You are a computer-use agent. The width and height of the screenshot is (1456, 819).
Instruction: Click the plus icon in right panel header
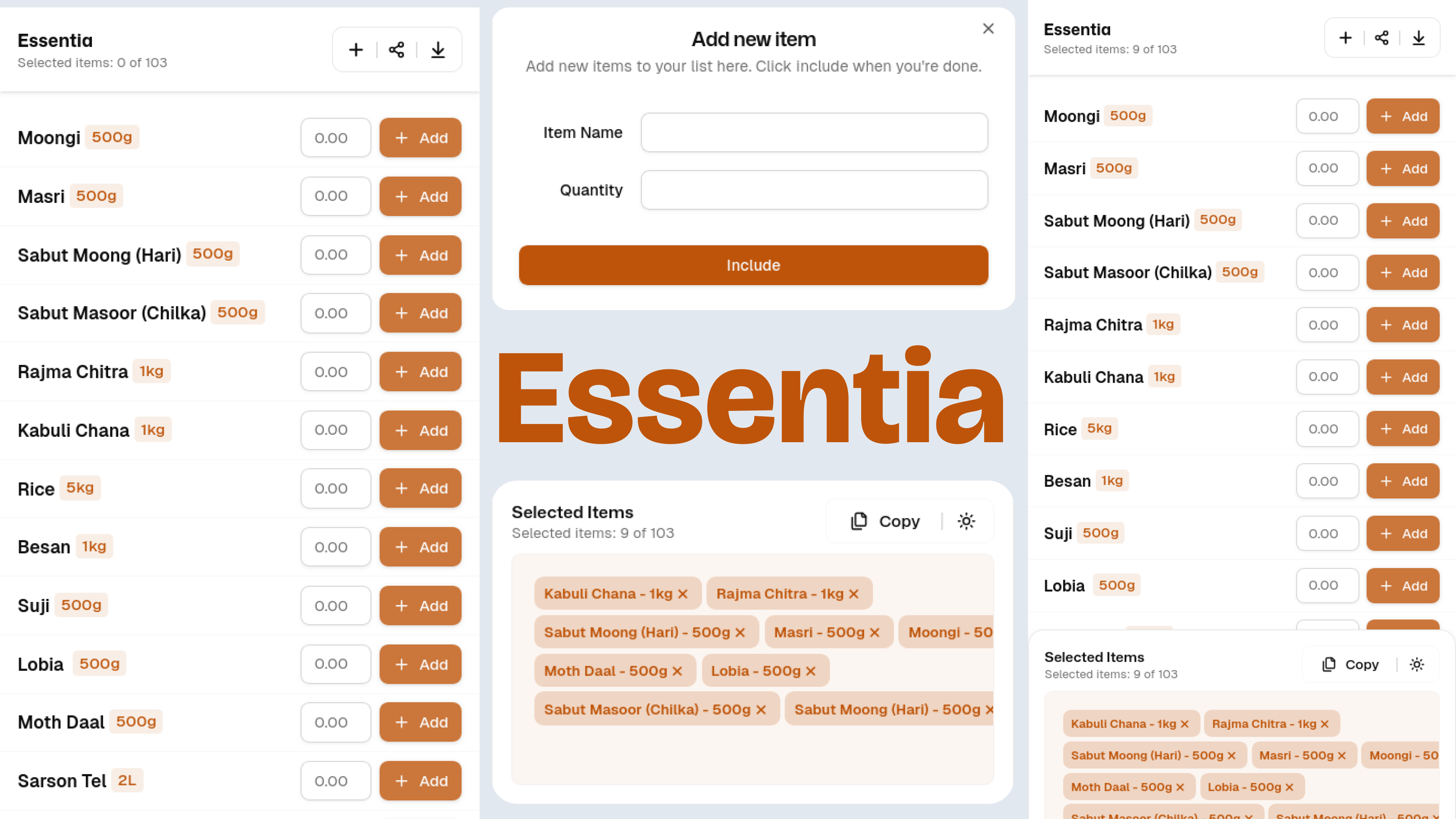(1345, 38)
